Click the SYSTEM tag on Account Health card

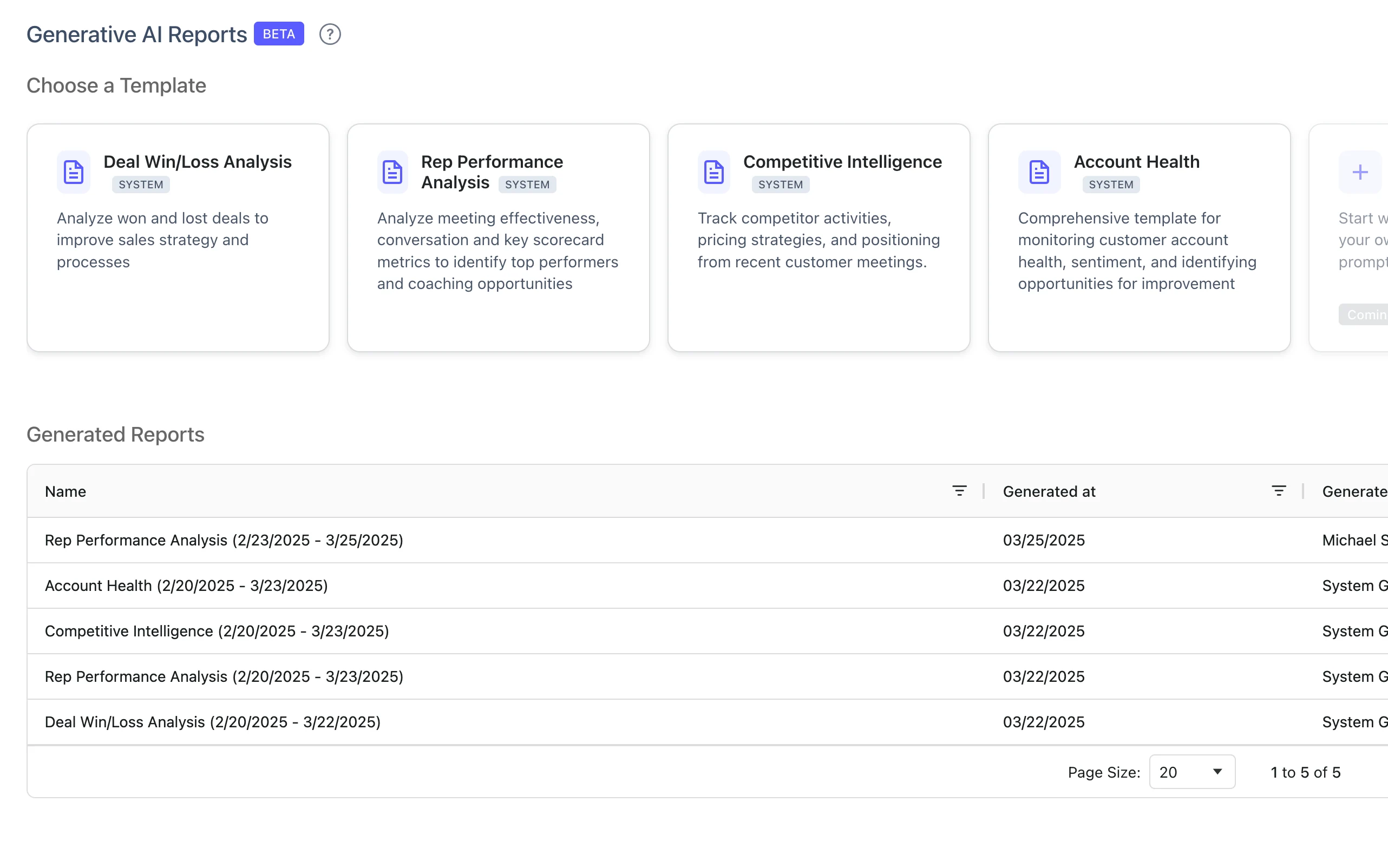(x=1111, y=185)
